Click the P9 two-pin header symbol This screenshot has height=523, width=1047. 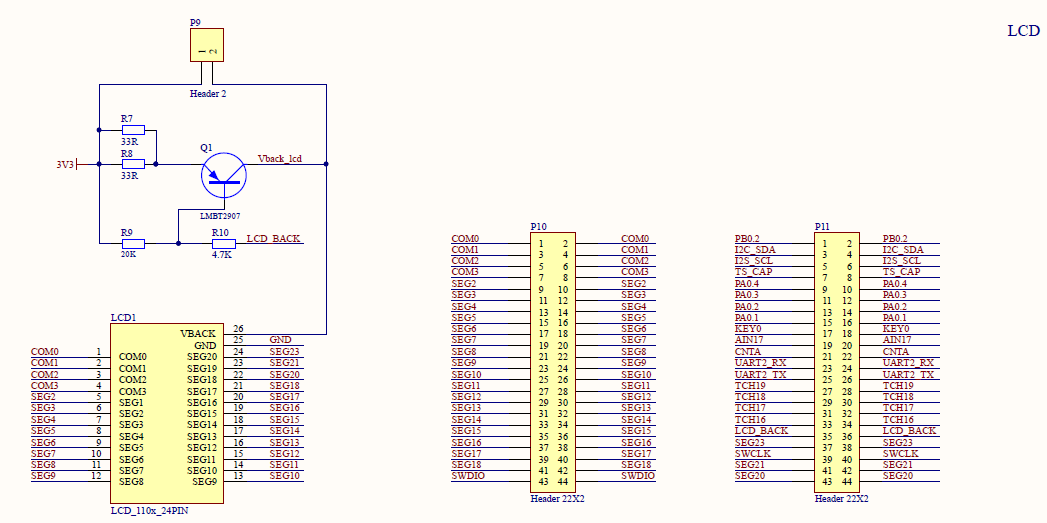pos(207,45)
